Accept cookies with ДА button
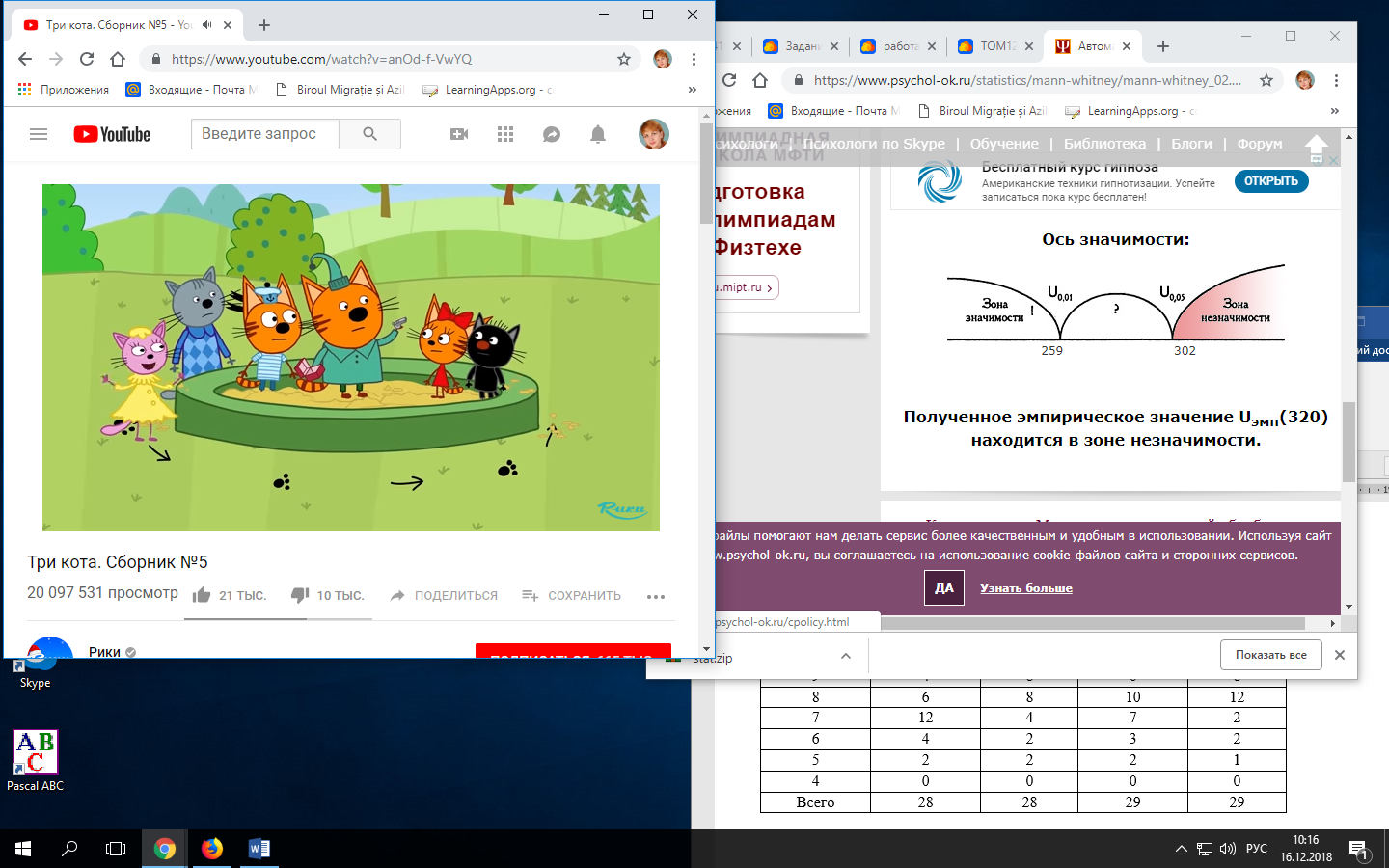Screen dimensions: 1389x868 [944, 587]
